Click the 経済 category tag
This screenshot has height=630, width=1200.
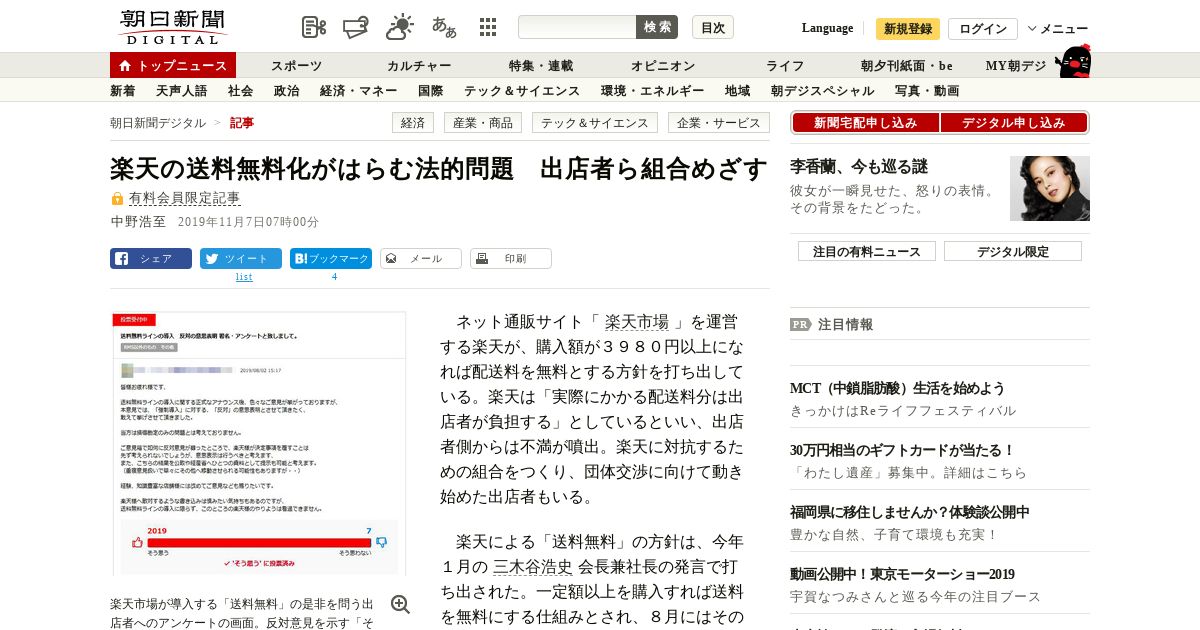[x=412, y=123]
